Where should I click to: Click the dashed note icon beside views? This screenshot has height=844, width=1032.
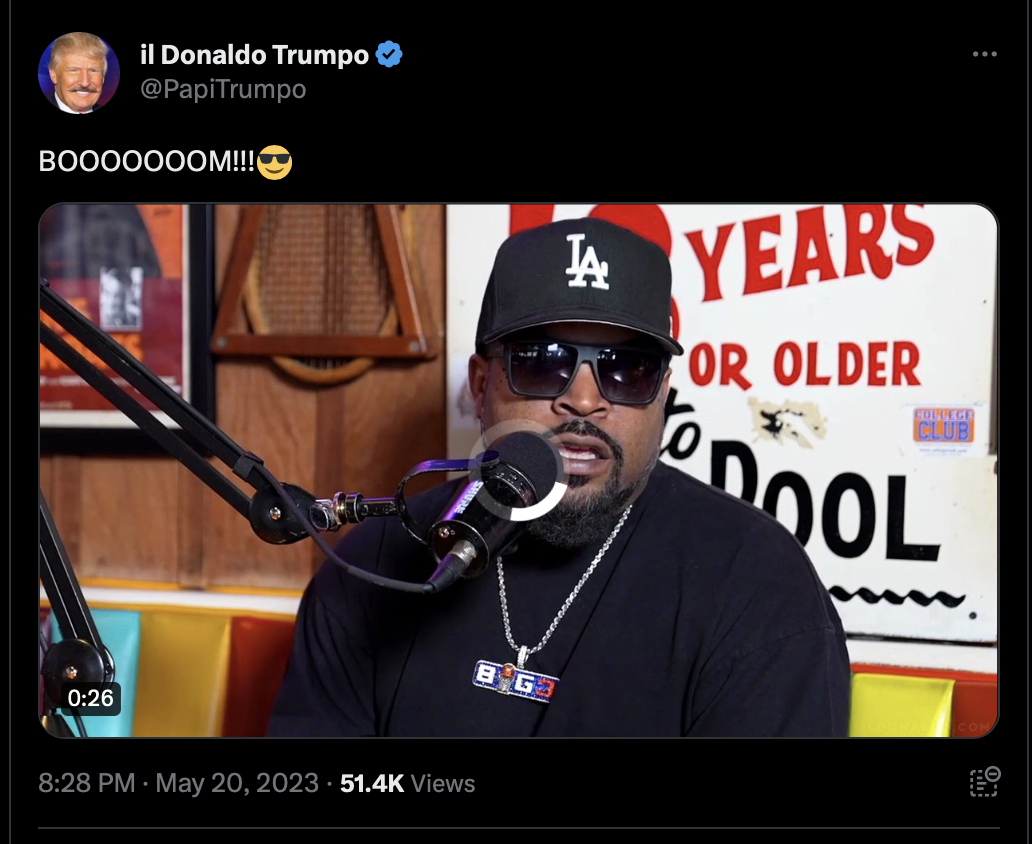[985, 782]
